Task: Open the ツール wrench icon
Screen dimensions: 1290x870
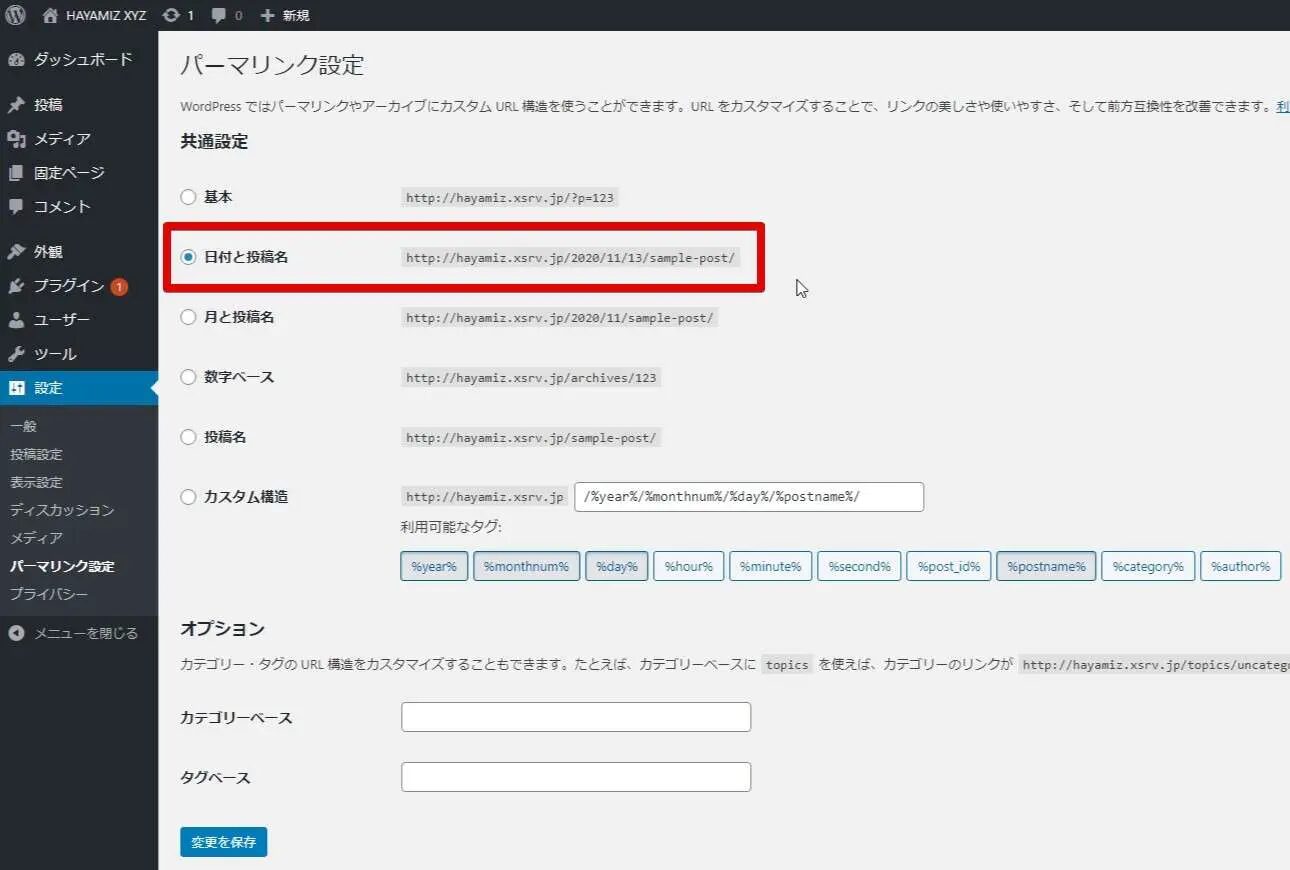Action: [16, 354]
